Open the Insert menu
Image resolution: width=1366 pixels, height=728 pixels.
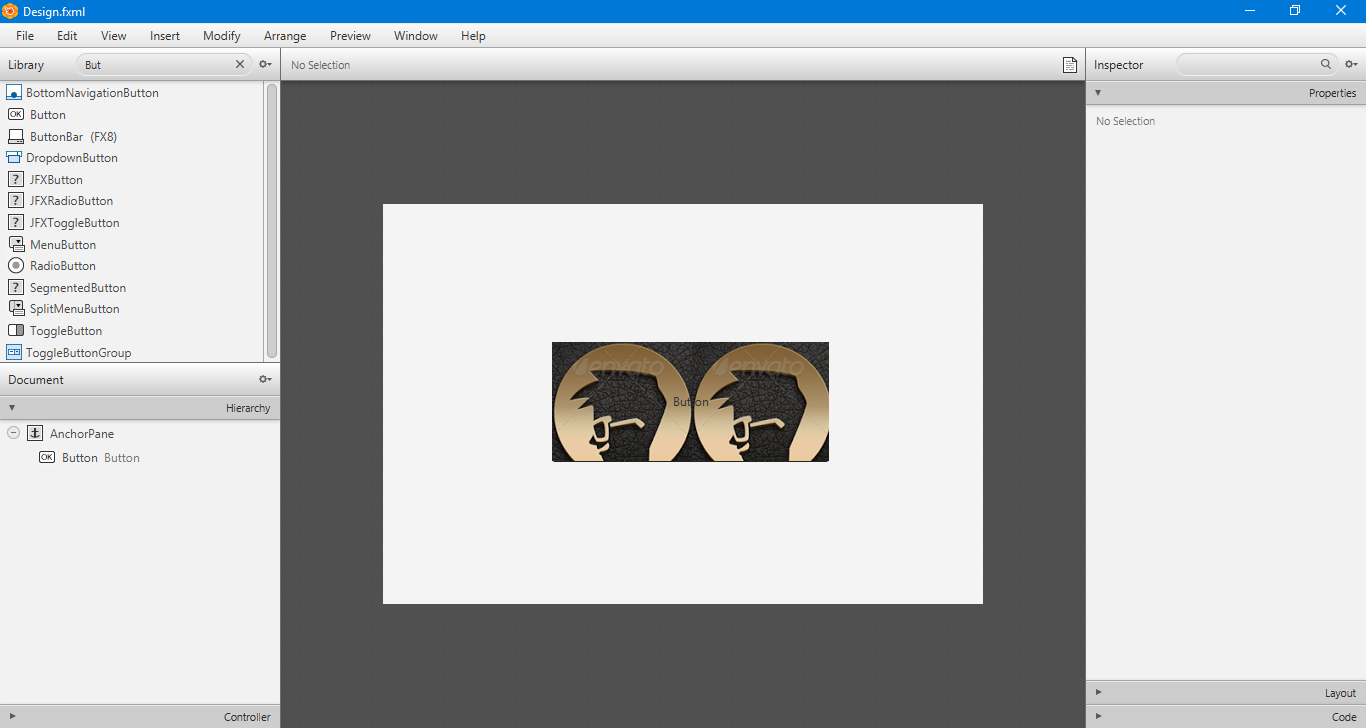coord(165,35)
